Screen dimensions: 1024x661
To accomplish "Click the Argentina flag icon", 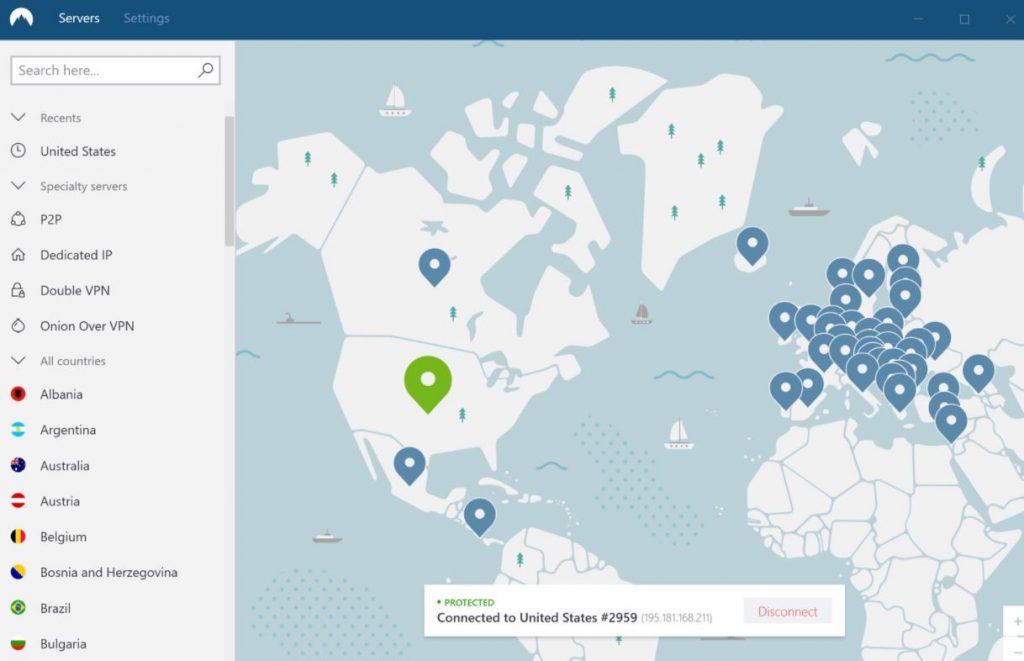I will coord(18,429).
